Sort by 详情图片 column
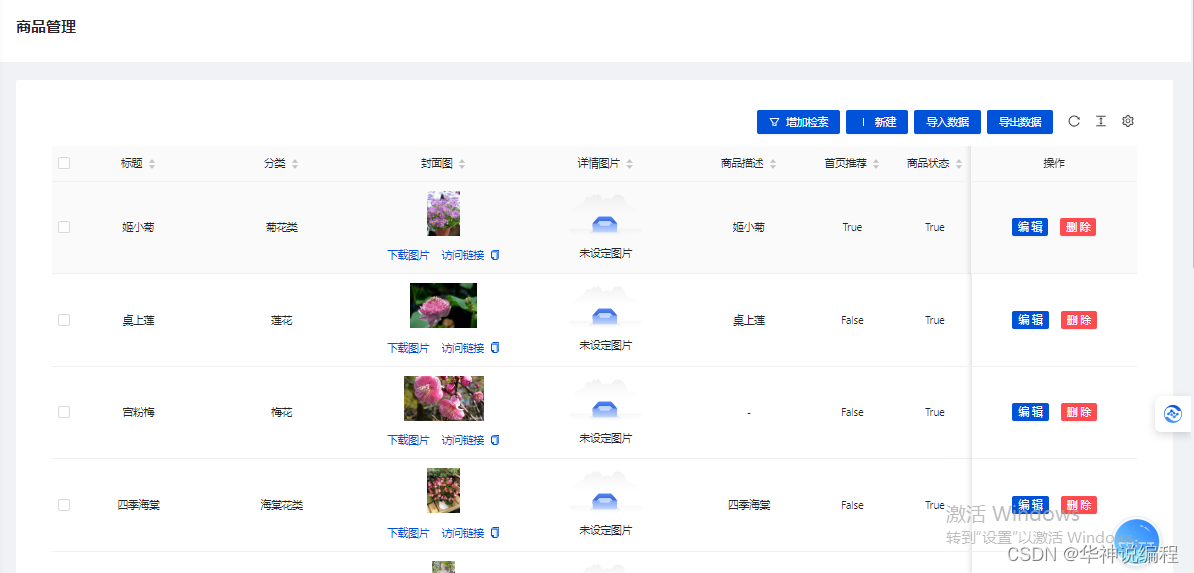 (629, 164)
